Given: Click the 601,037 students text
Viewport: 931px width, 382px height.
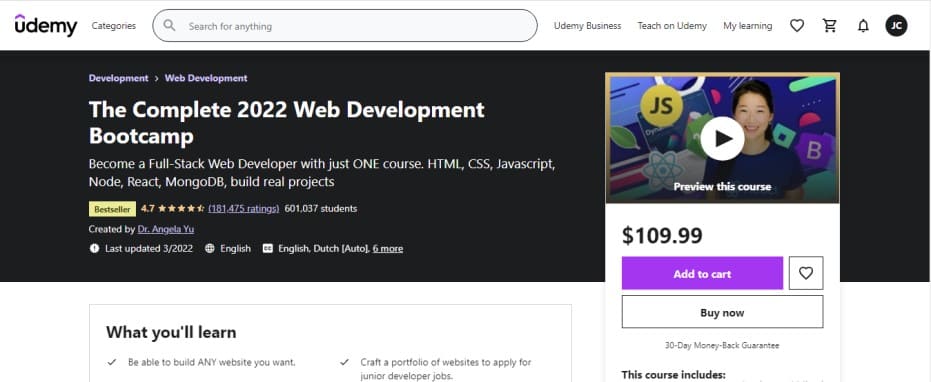Looking at the screenshot, I should click(x=321, y=209).
